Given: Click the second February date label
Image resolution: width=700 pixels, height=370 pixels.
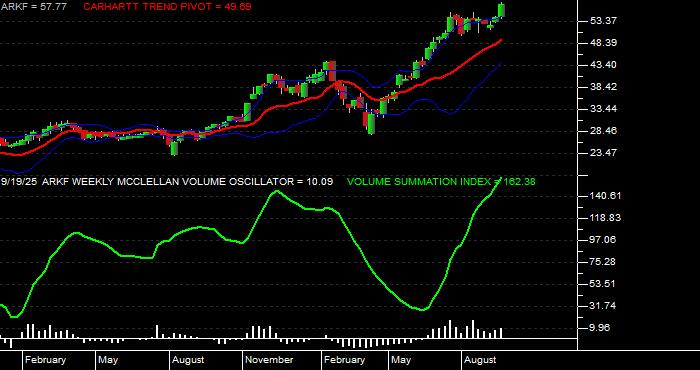Looking at the screenshot, I should click(345, 360).
